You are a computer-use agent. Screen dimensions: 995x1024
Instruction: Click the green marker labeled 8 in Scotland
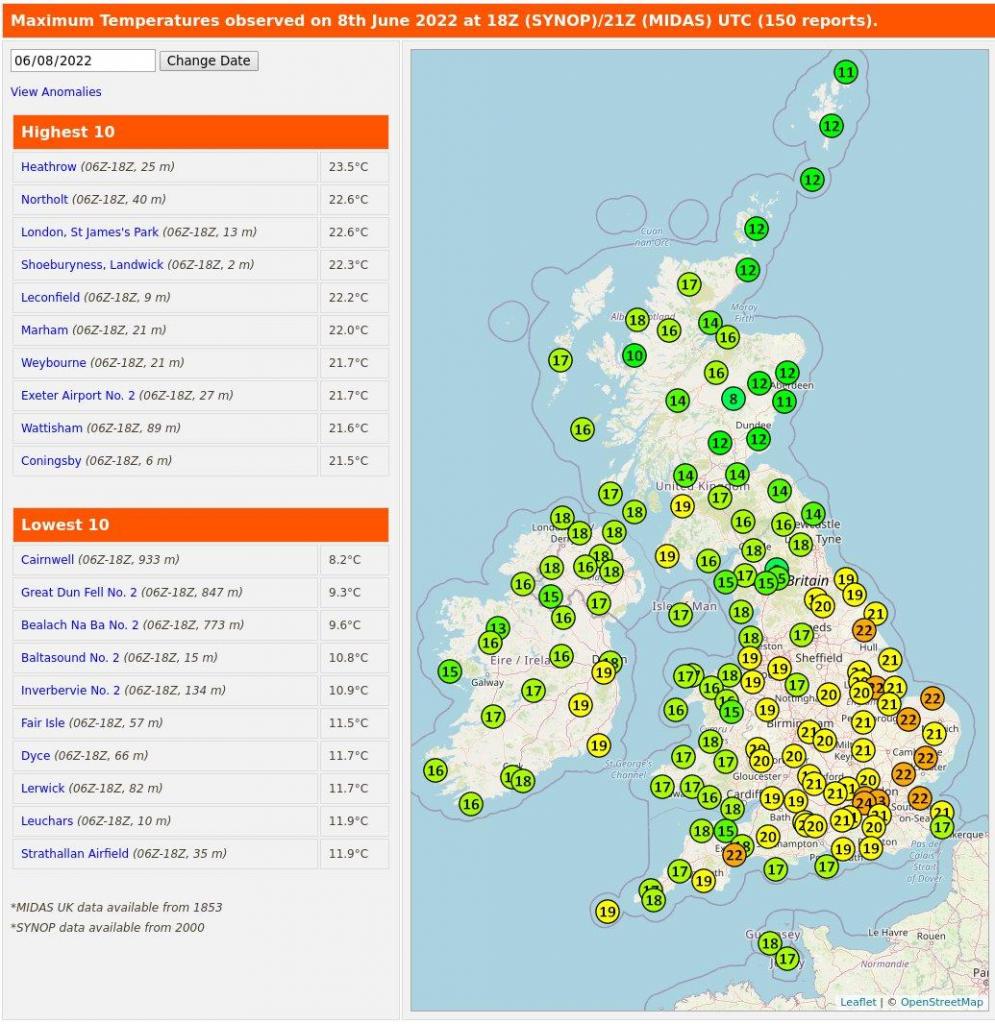click(734, 398)
